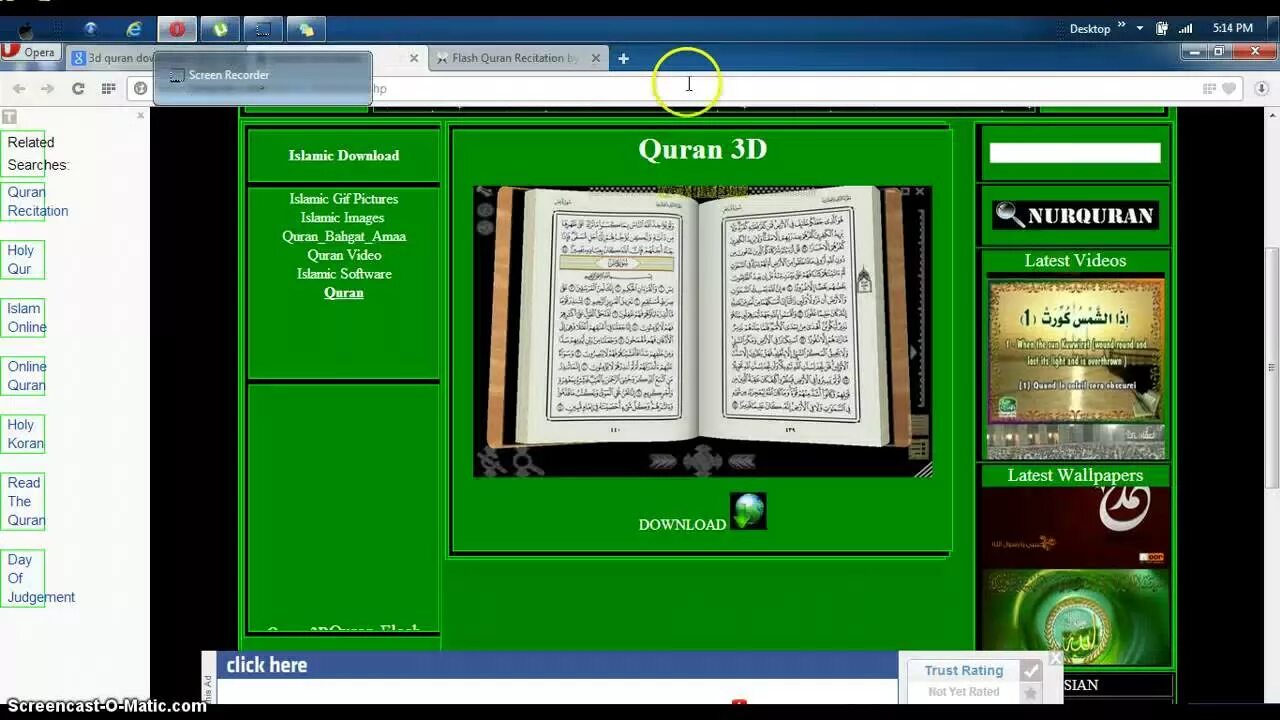Open the downloads arrow icon

1262,88
